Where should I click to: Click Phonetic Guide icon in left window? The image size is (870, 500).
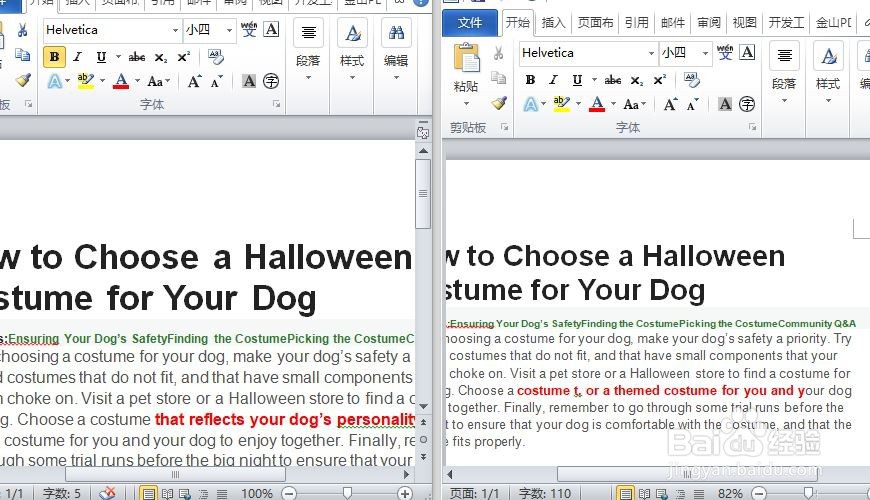(249, 29)
